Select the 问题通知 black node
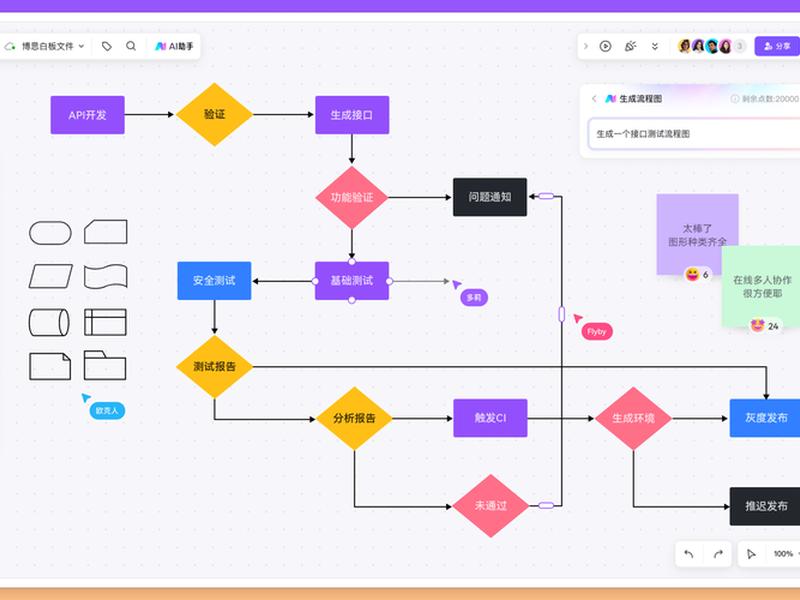Image resolution: width=800 pixels, height=600 pixels. coord(490,197)
